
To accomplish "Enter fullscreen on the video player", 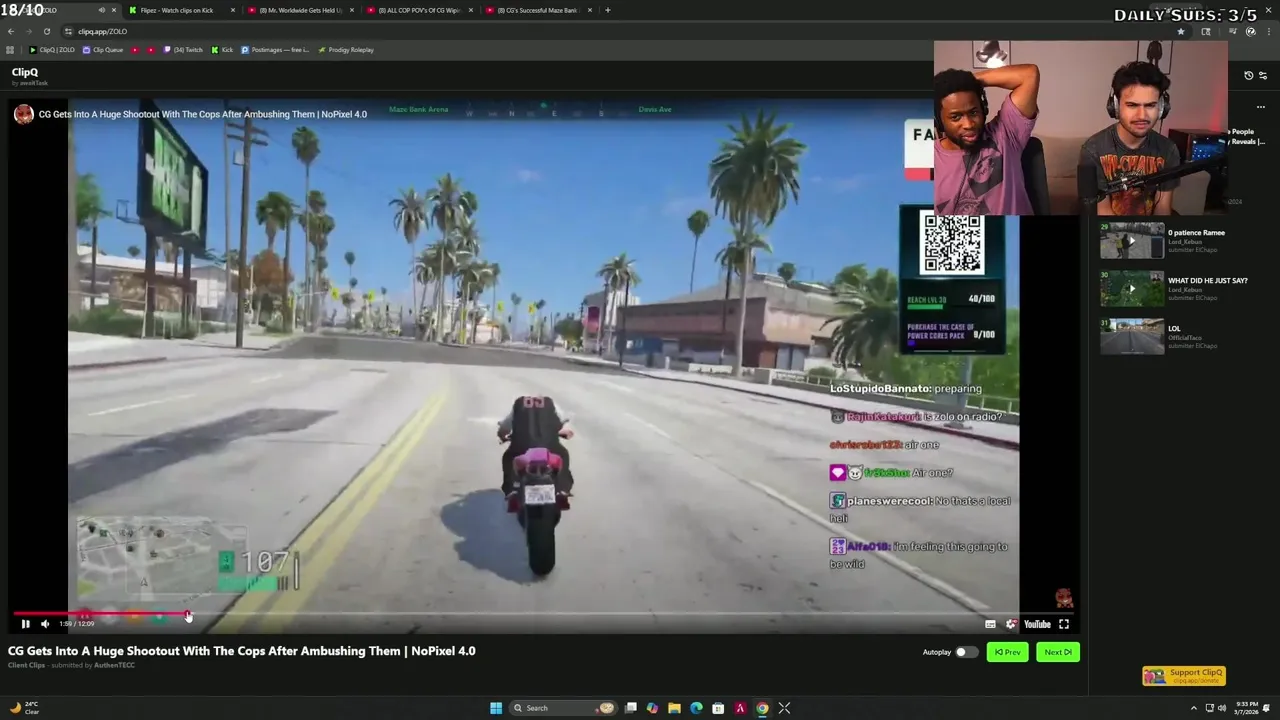I will 1064,624.
